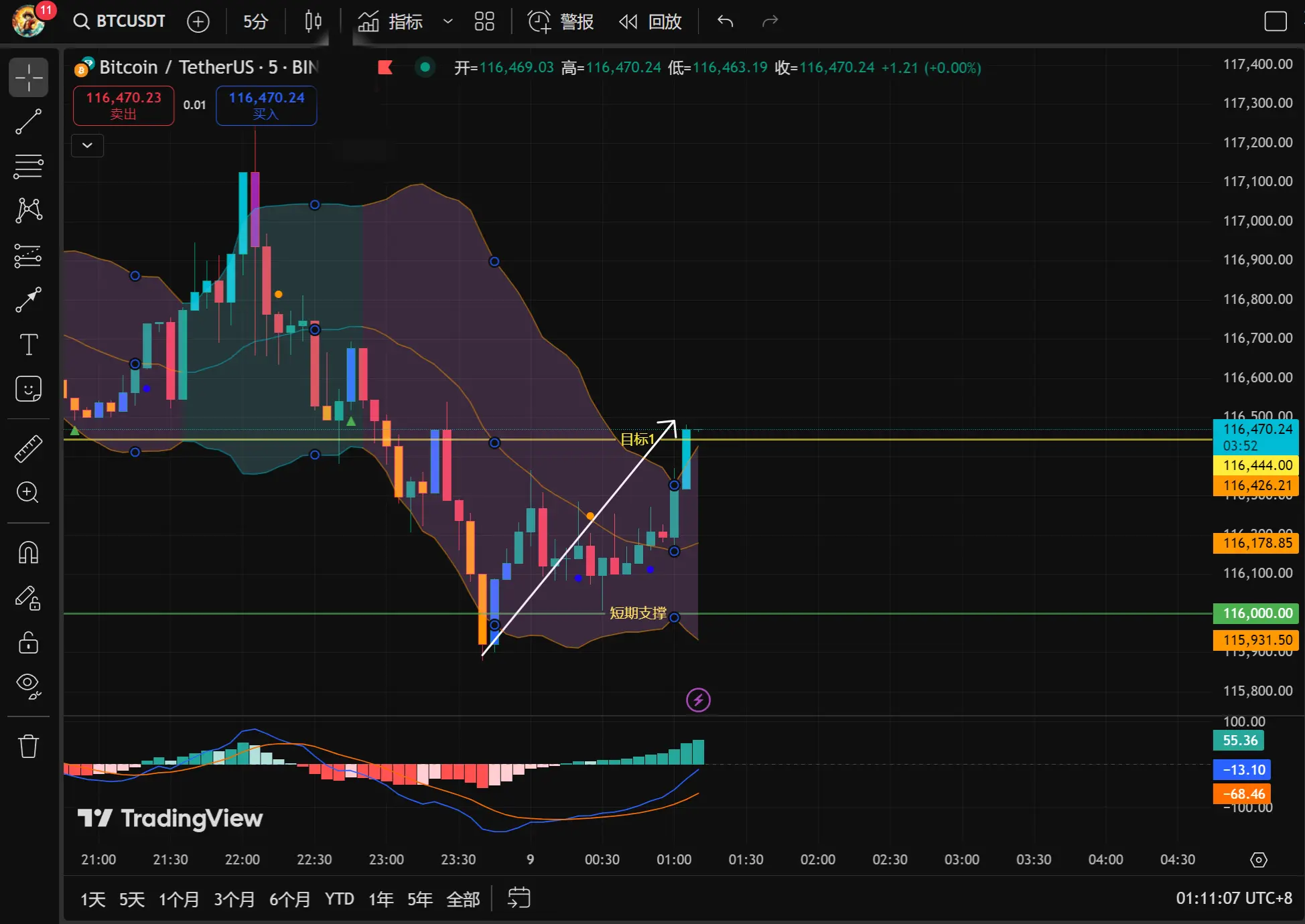Toggle lock all drawings
Screen dimensions: 1305x924
[29, 642]
